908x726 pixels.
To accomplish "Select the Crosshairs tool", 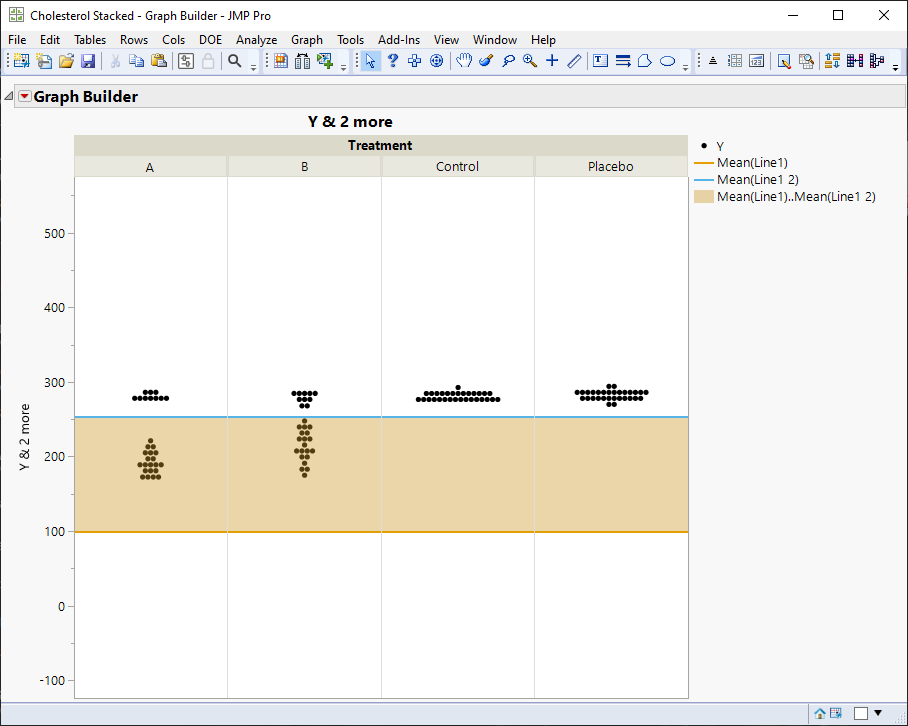I will click(552, 61).
